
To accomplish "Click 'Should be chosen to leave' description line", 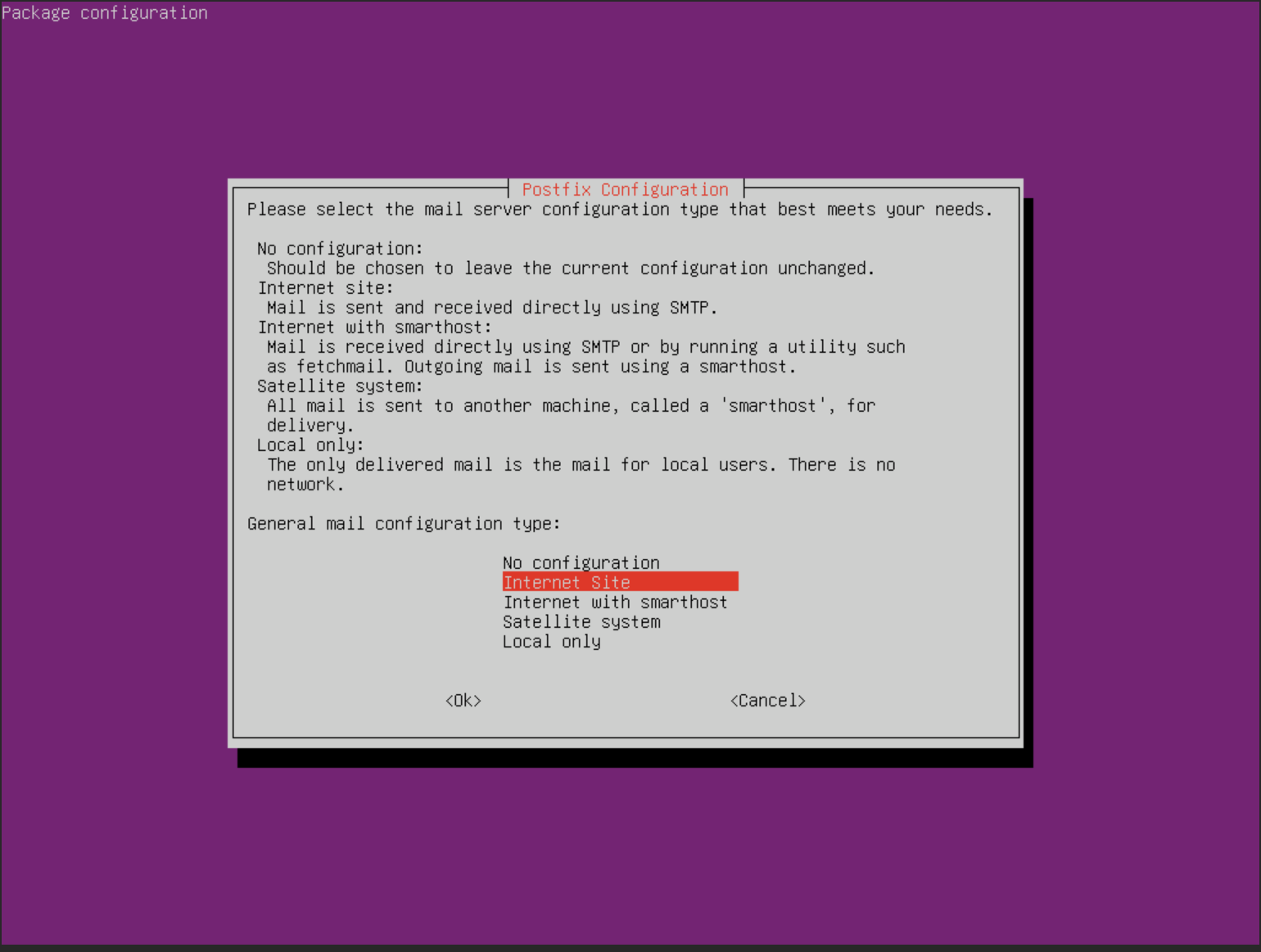I will [x=571, y=268].
